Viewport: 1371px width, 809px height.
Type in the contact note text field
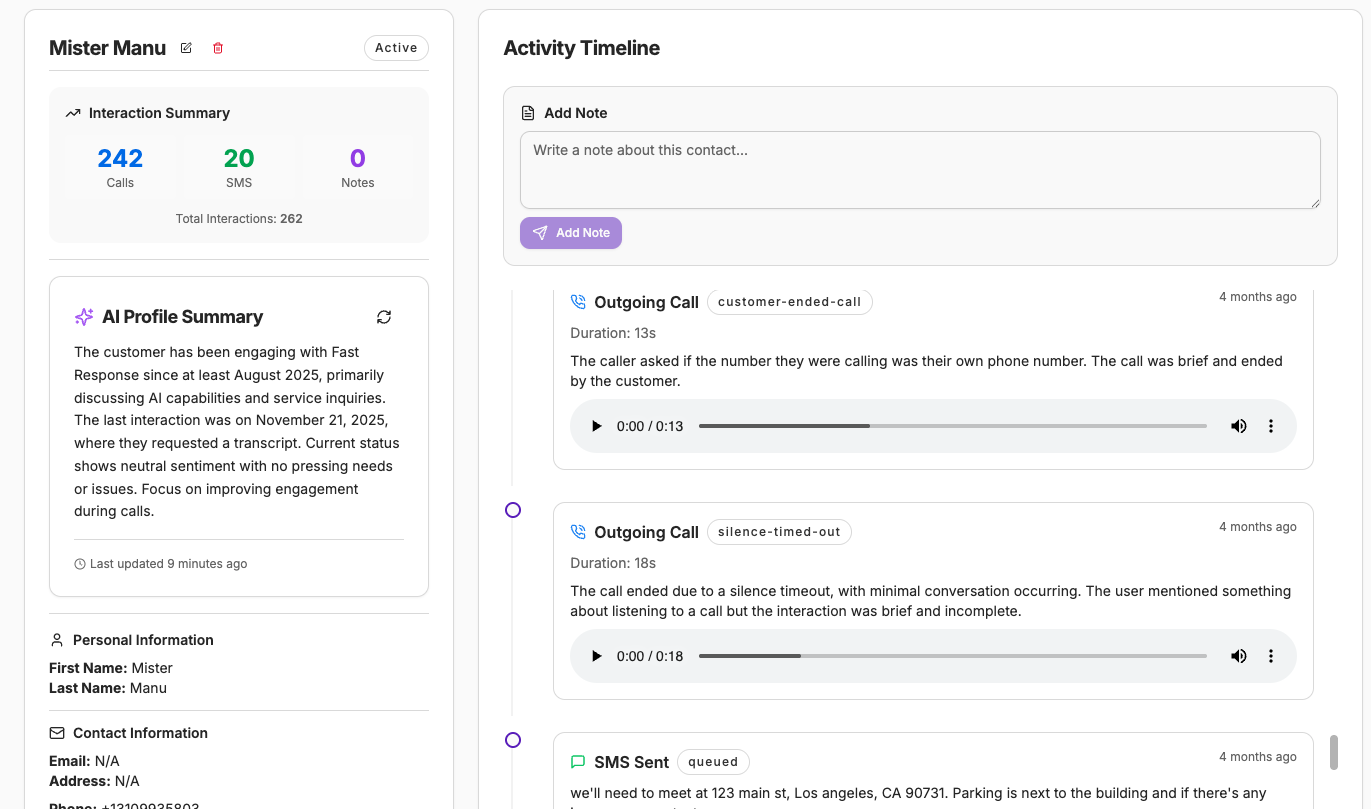(920, 170)
